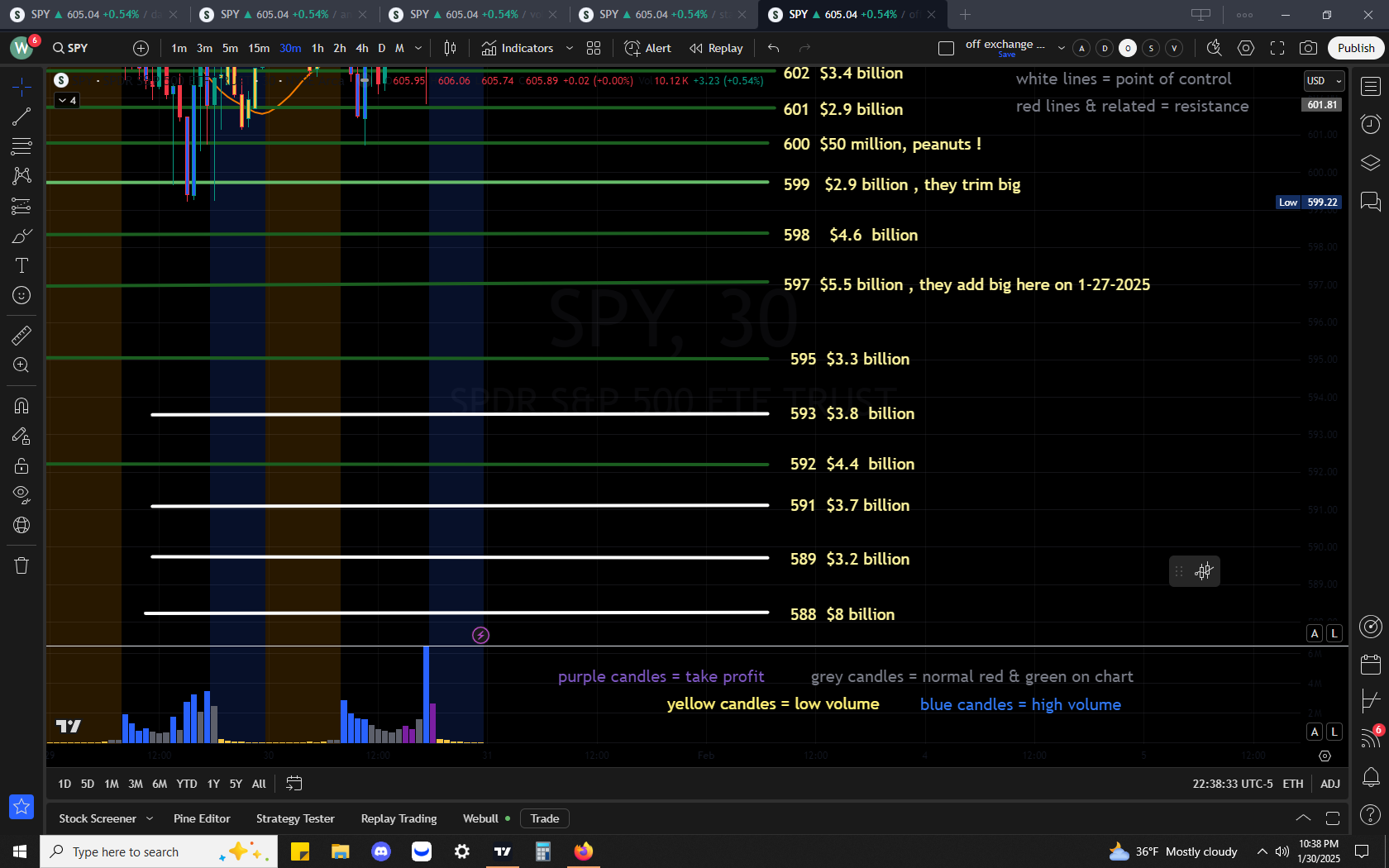Open the emoji icons tool

click(21, 295)
